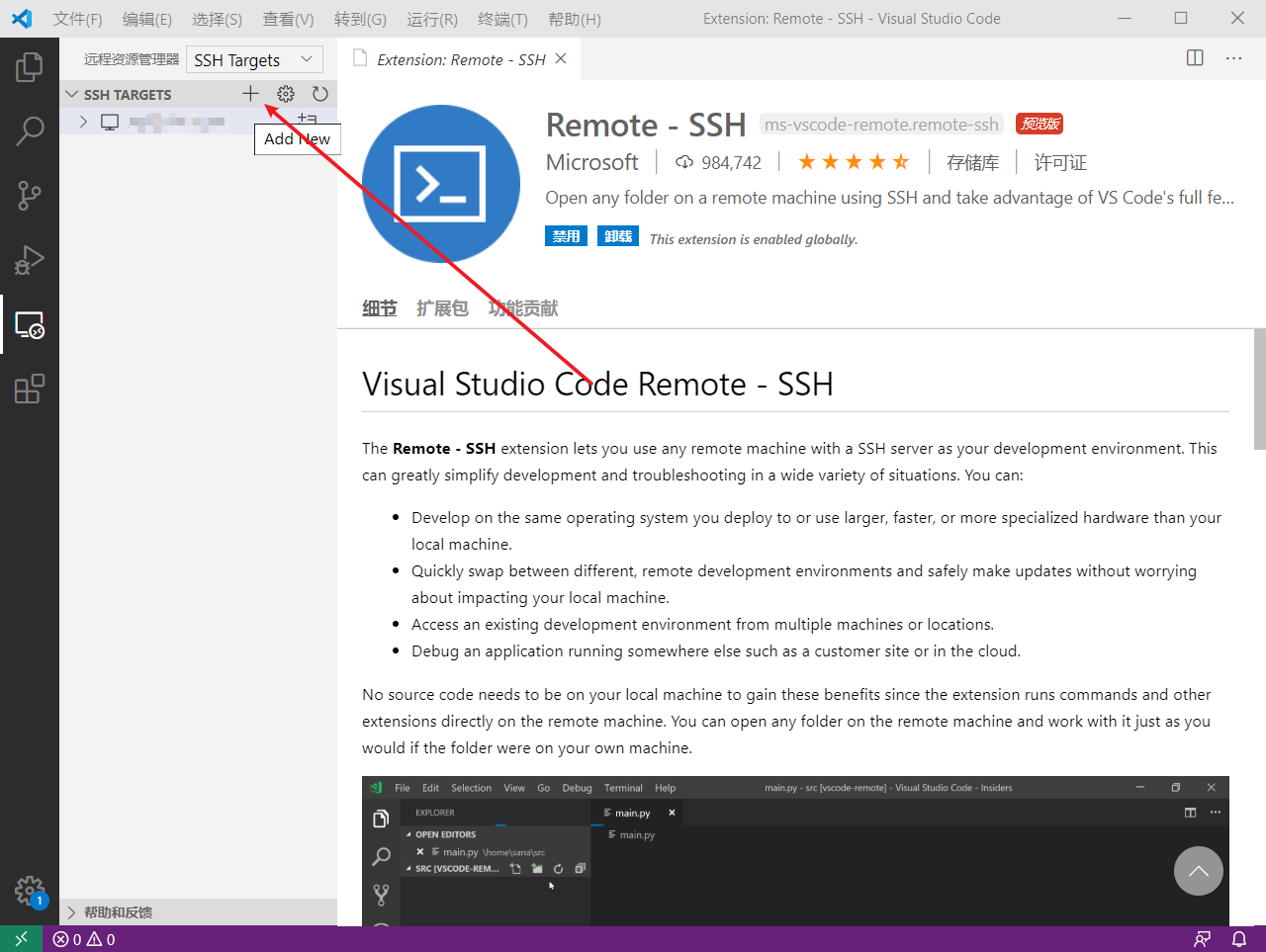
Task: Click the Add New SSH target plus icon
Action: point(250,94)
